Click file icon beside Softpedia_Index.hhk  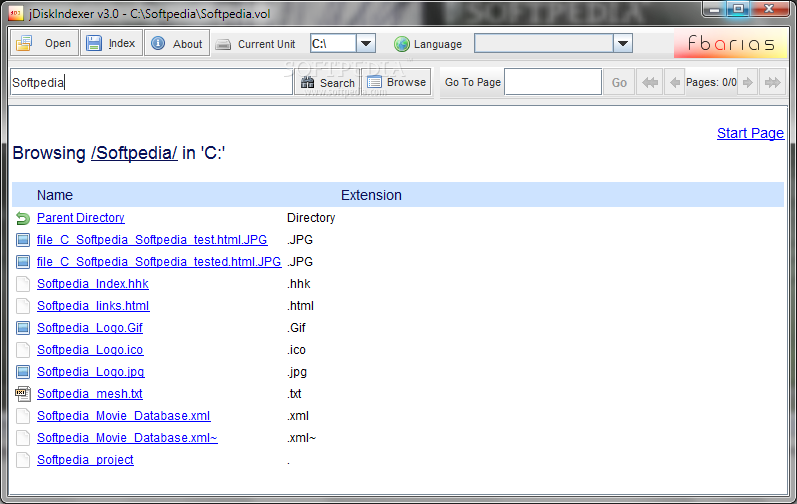click(23, 284)
